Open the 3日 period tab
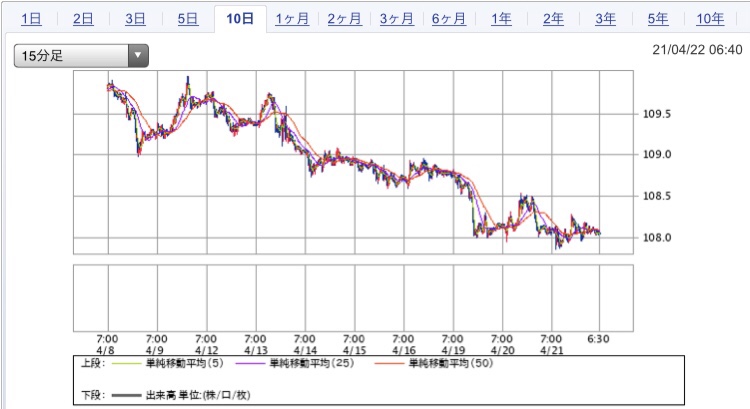Screen dimensions: 750x409 click(x=135, y=19)
